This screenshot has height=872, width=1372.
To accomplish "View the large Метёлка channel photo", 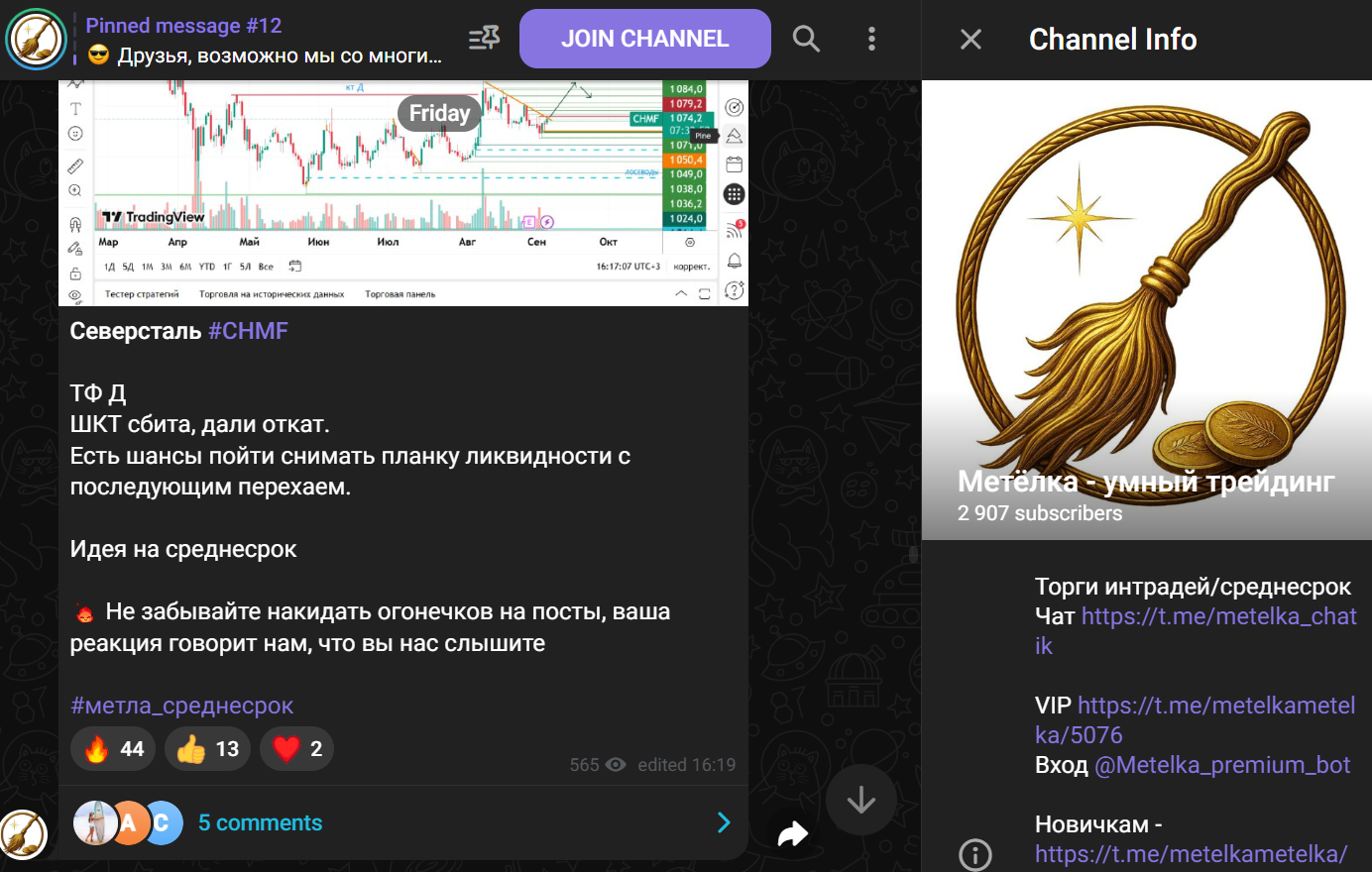I will point(1147,310).
